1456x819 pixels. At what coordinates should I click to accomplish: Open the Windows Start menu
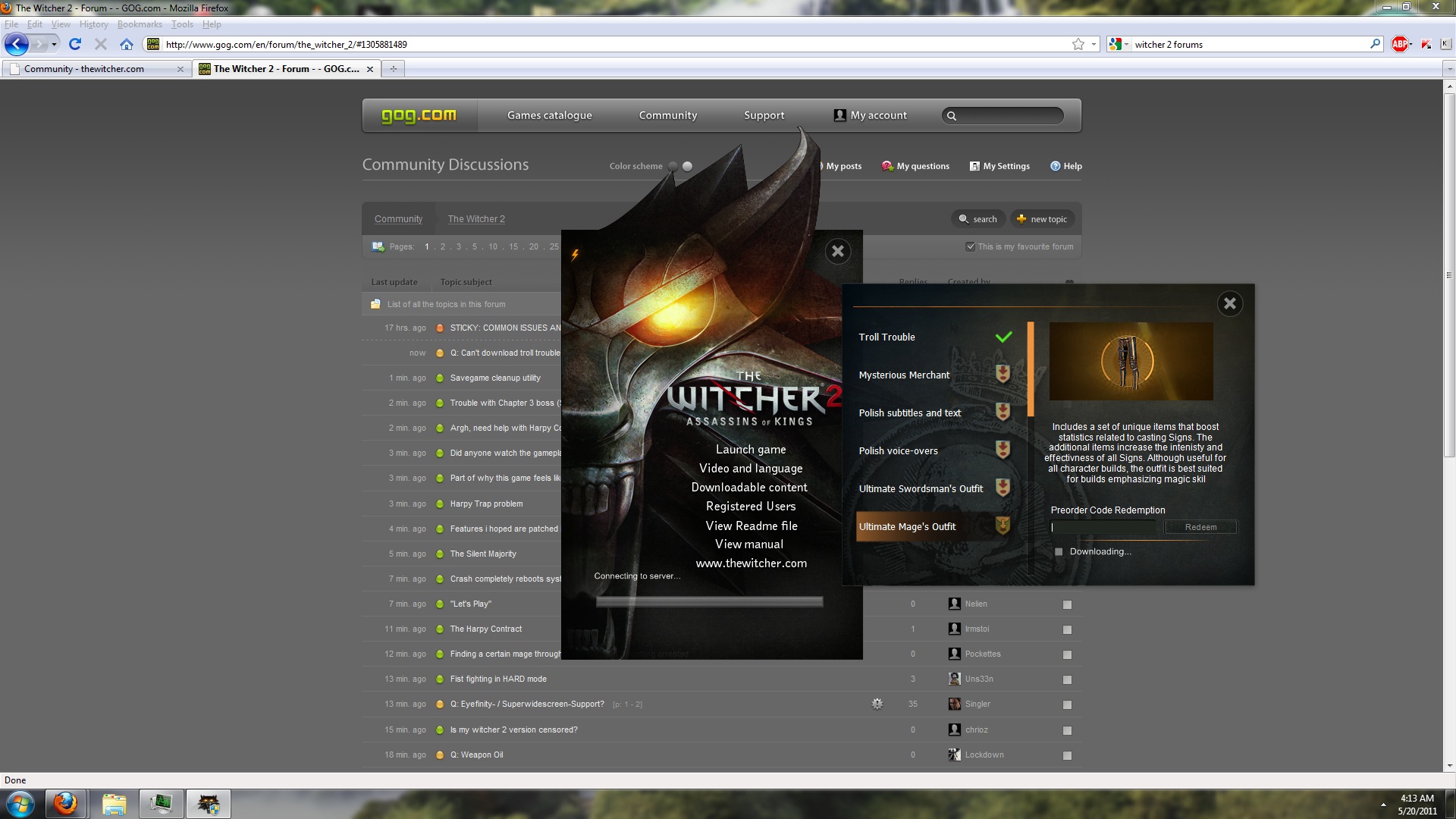(20, 804)
